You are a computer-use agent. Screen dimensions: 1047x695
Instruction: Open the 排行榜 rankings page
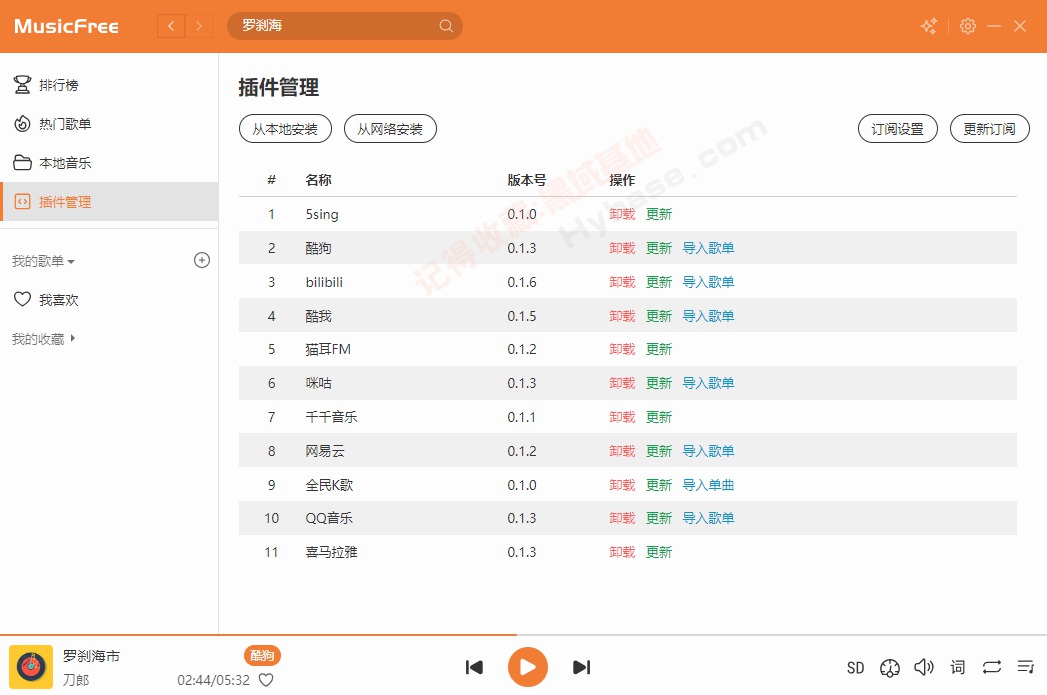[110, 85]
